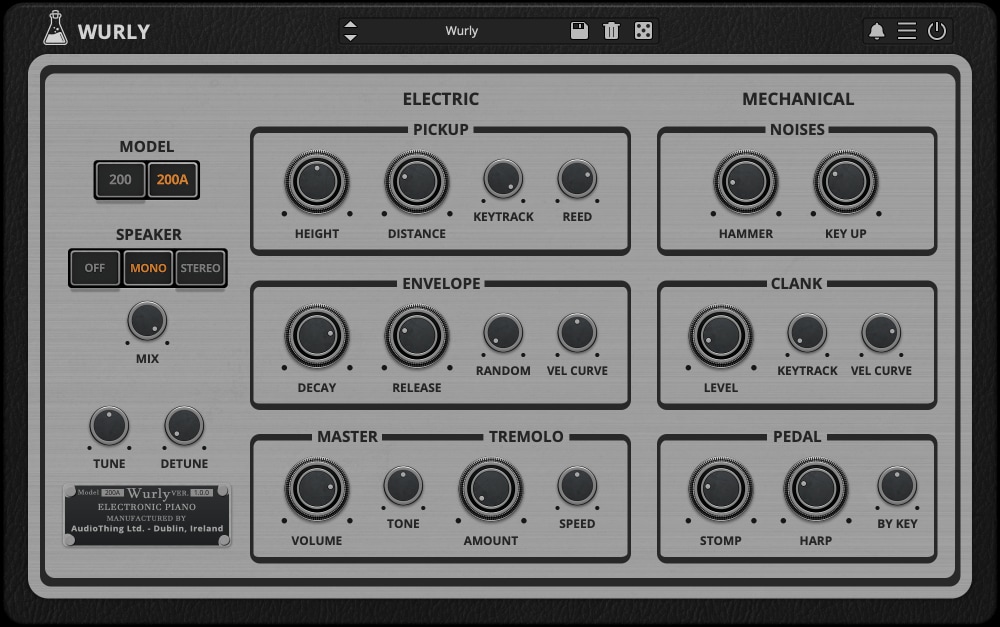
Task: Click the master VOLUME knob
Action: (317, 489)
